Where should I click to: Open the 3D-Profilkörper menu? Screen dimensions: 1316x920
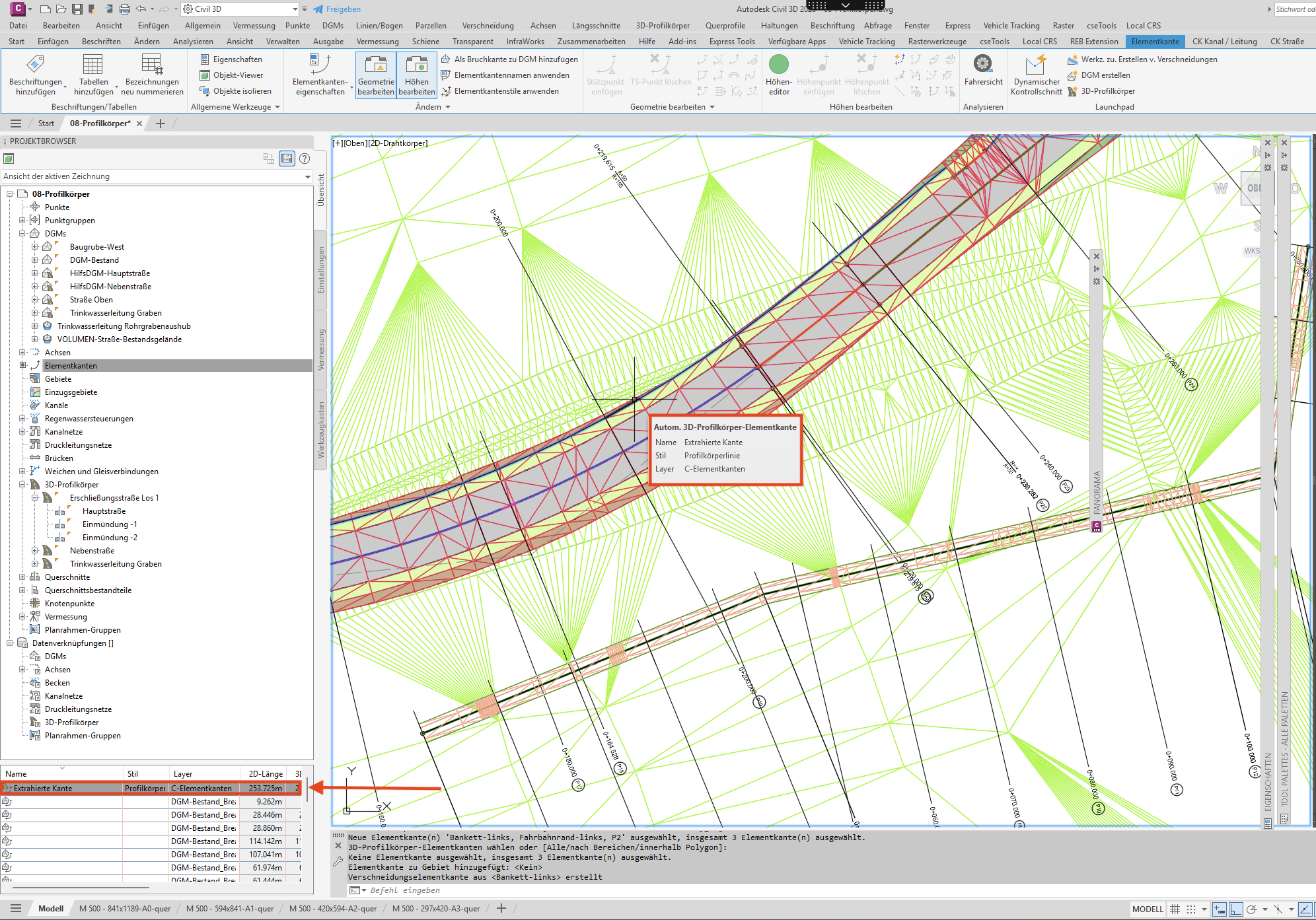click(x=663, y=26)
